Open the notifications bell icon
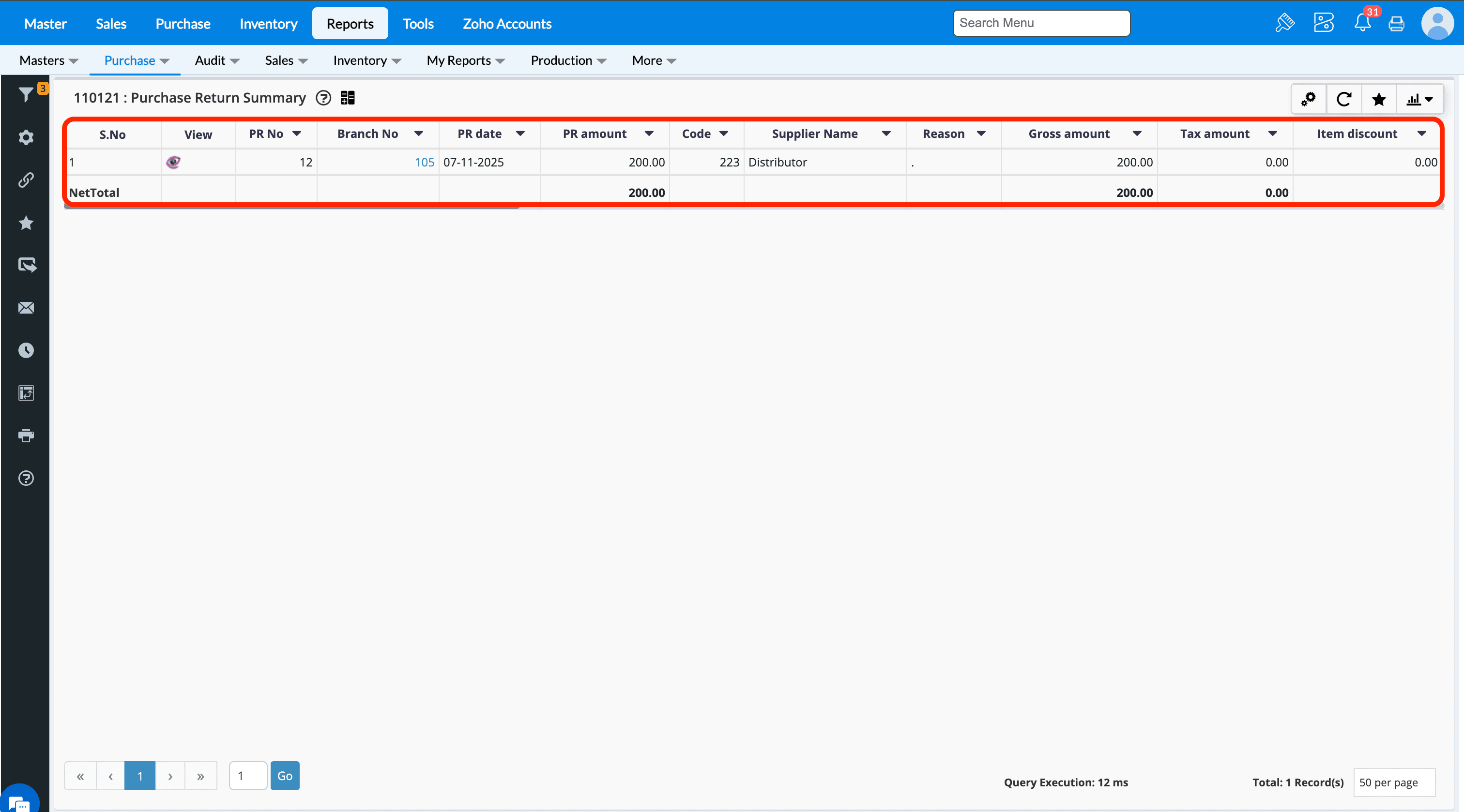The height and width of the screenshot is (812, 1464). pos(1362,23)
